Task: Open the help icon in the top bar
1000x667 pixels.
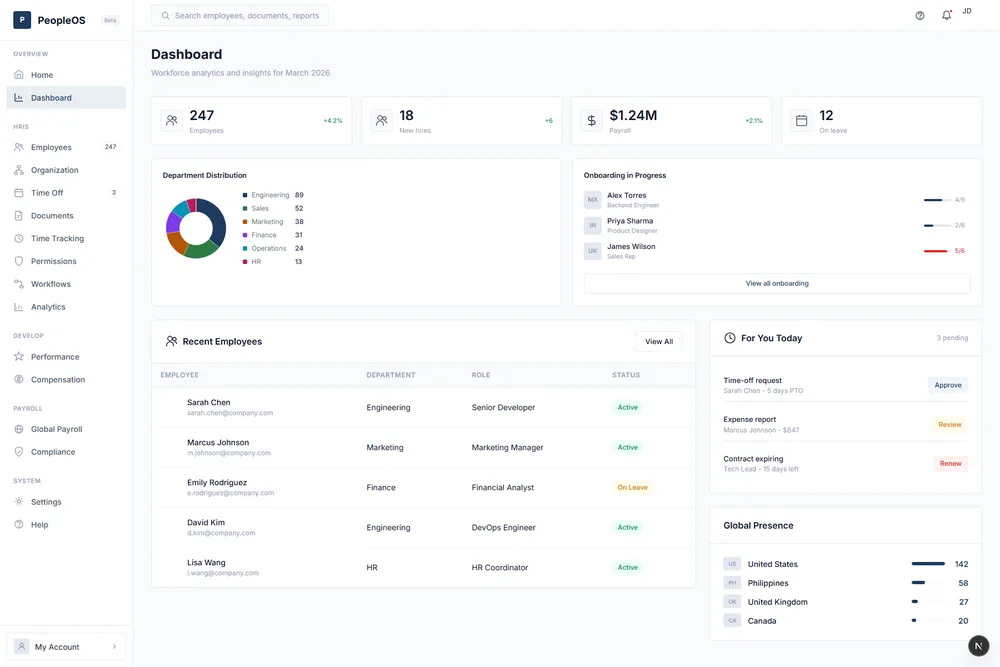Action: pos(920,15)
